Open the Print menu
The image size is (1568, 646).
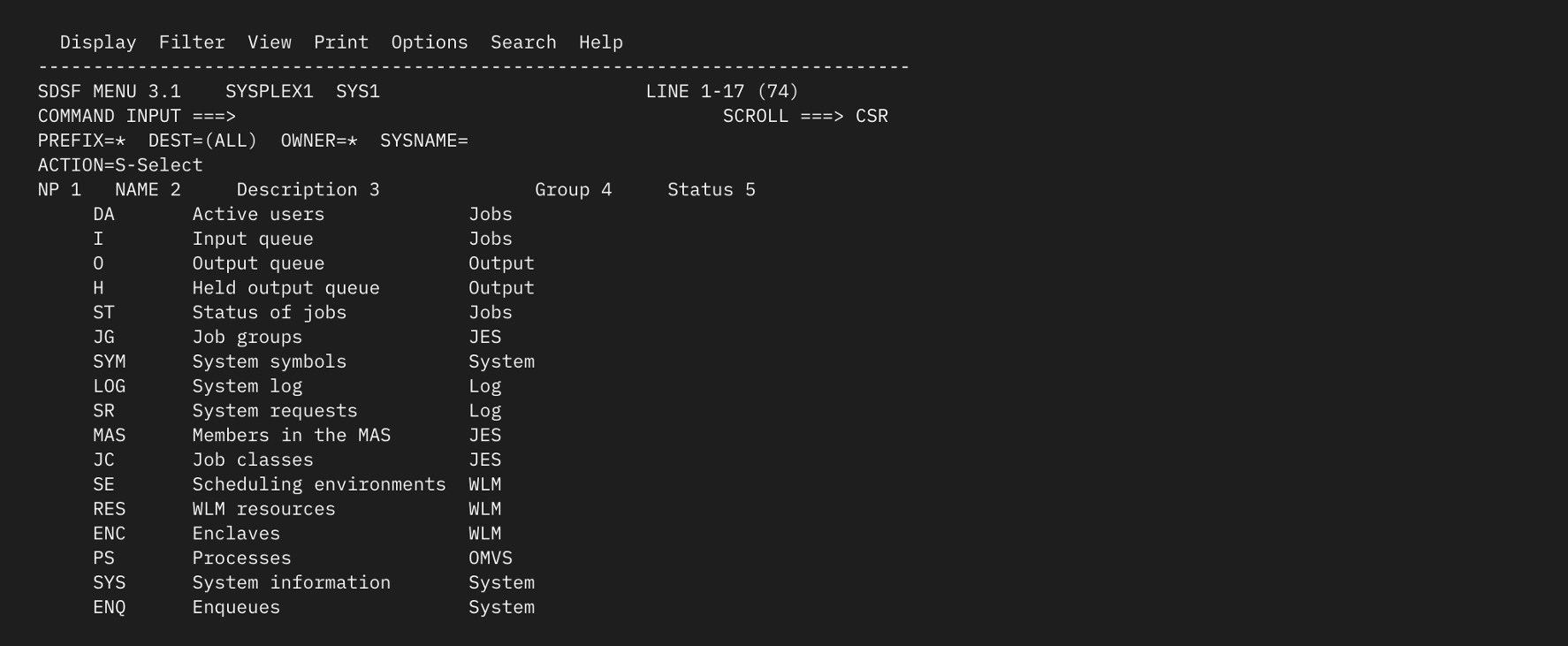pyautogui.click(x=341, y=42)
